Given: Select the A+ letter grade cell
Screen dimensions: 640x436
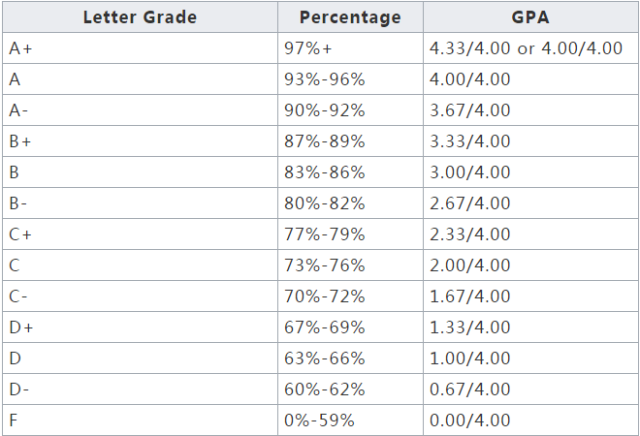Looking at the screenshot, I should pyautogui.click(x=140, y=48).
